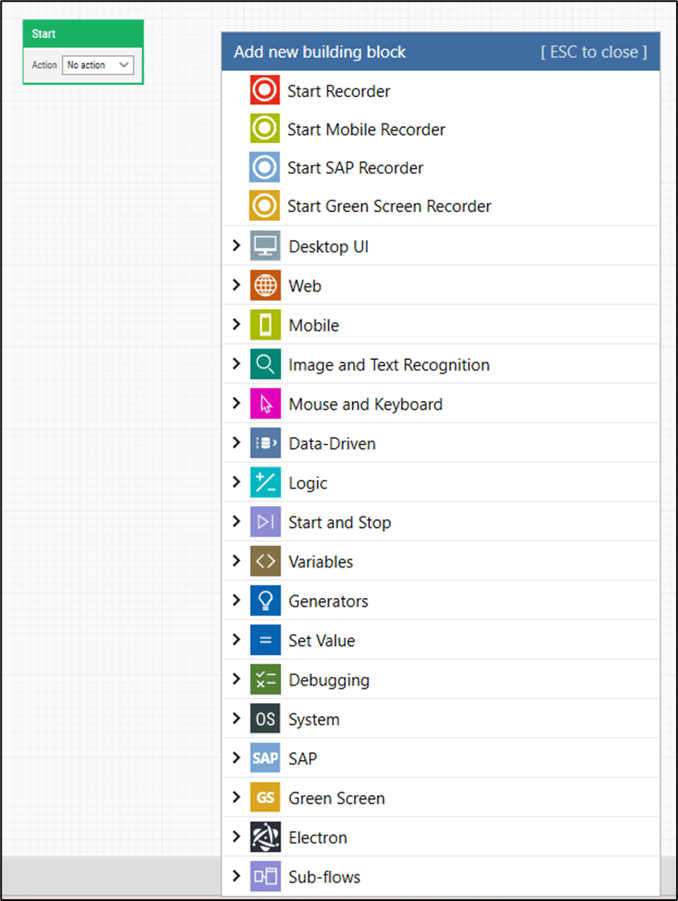The height and width of the screenshot is (901, 678).
Task: Select the Electron building block icon
Action: (263, 837)
